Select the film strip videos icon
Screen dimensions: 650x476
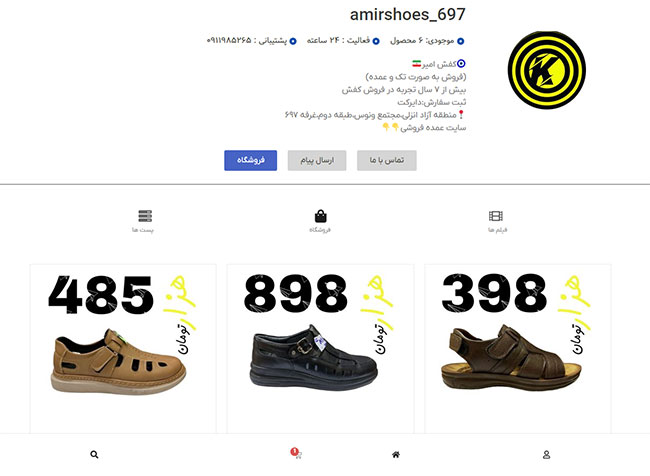pyautogui.click(x=496, y=216)
